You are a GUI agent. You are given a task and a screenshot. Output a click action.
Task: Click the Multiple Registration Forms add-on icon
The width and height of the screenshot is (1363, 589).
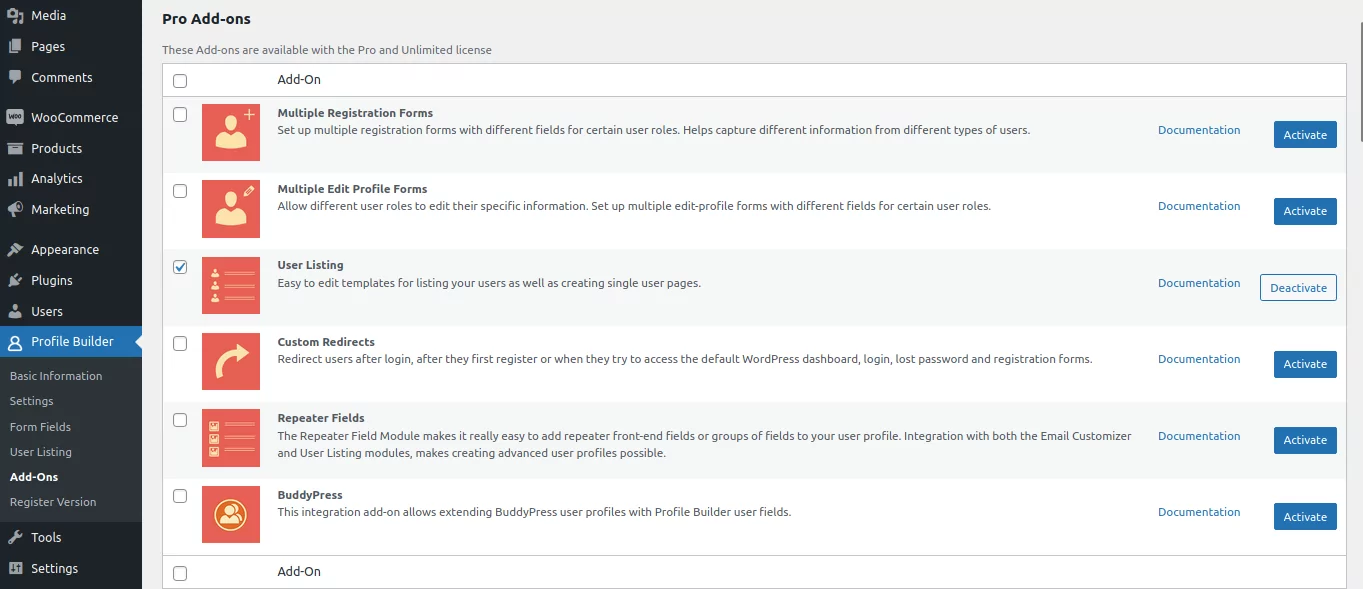pos(231,132)
